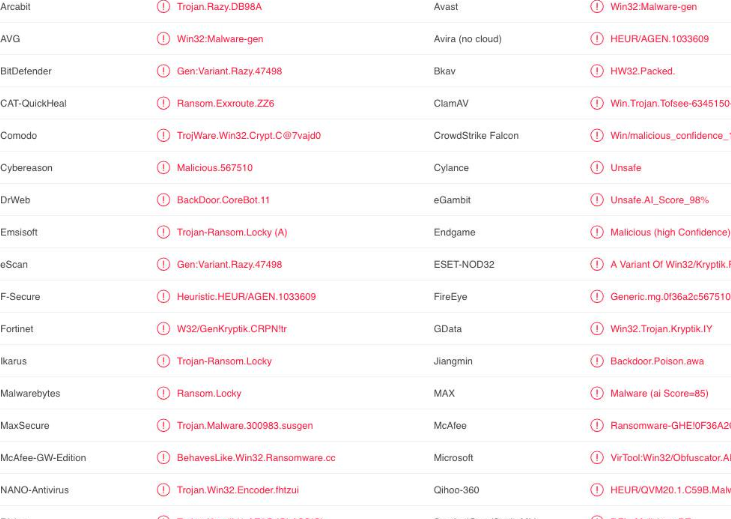The width and height of the screenshot is (731, 519).
Task: Click the BehavesLike.Win32.Ransomware.cc detection text
Action: [x=255, y=458]
